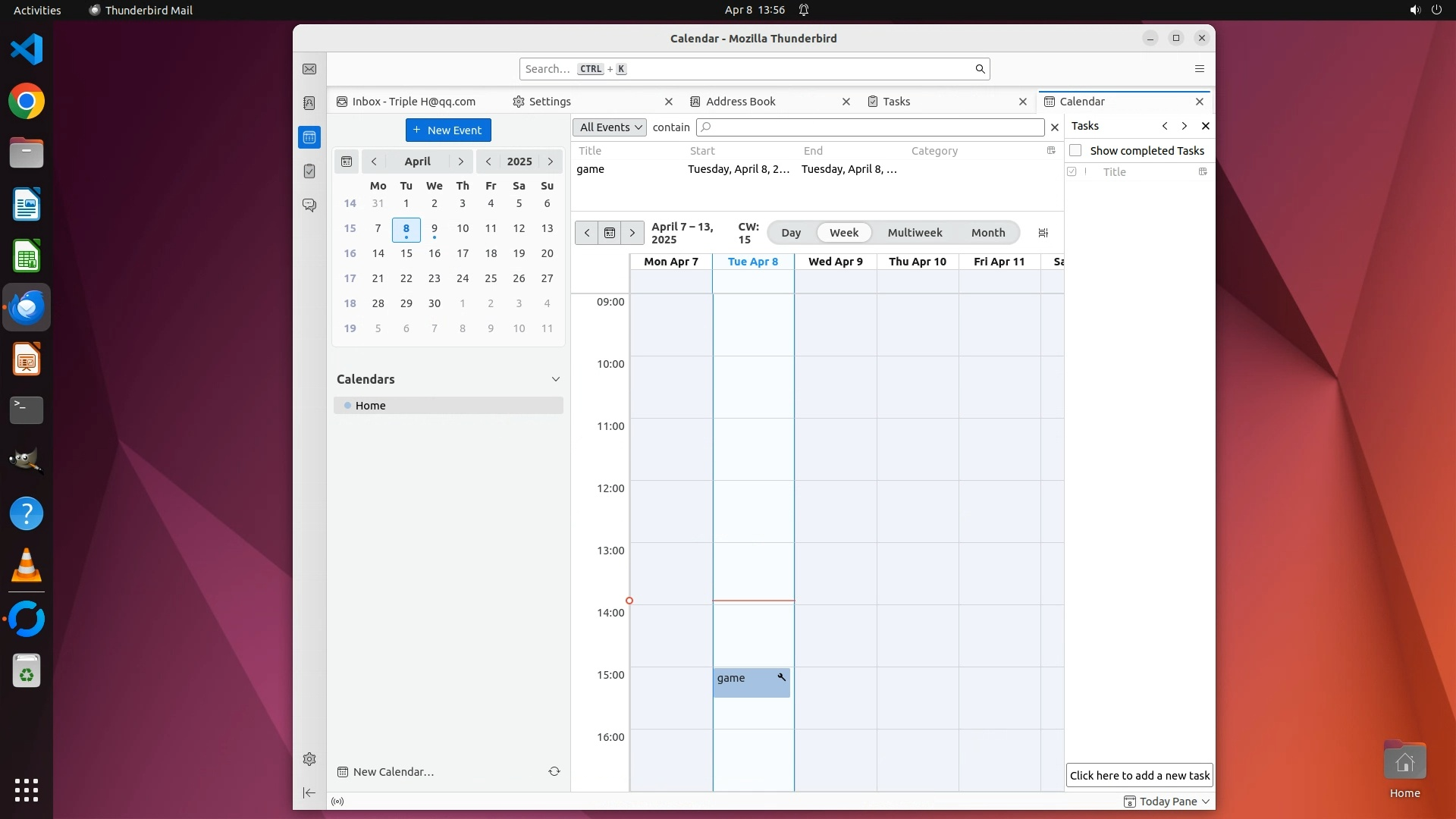Open the Thunderbird application hamburger menu

(x=1199, y=69)
